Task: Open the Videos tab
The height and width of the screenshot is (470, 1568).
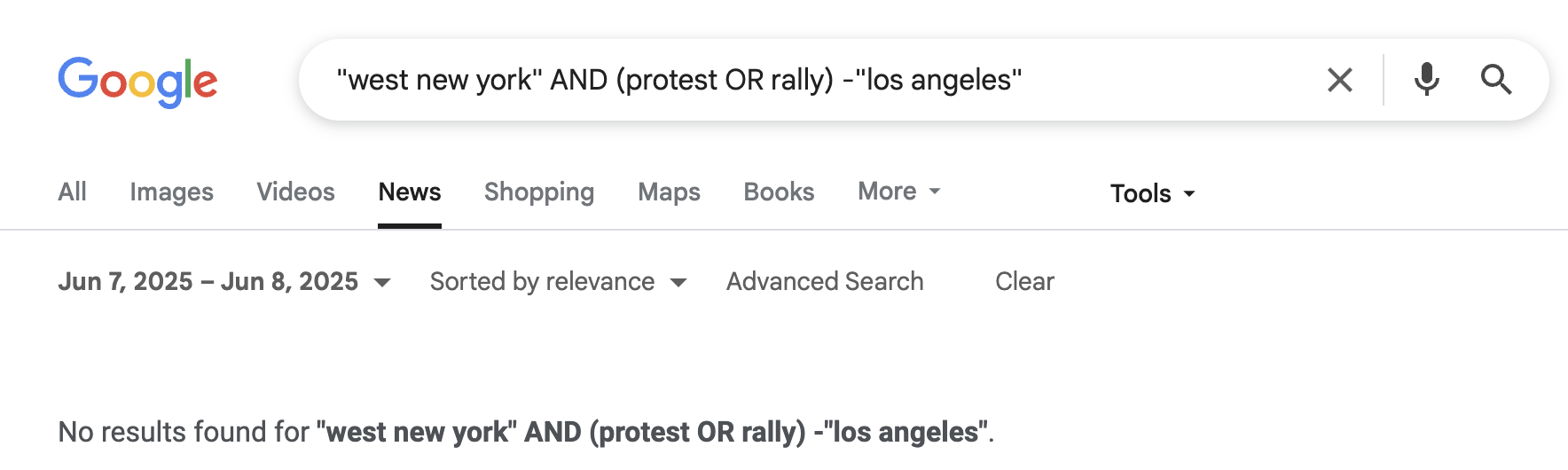Action: click(x=296, y=192)
